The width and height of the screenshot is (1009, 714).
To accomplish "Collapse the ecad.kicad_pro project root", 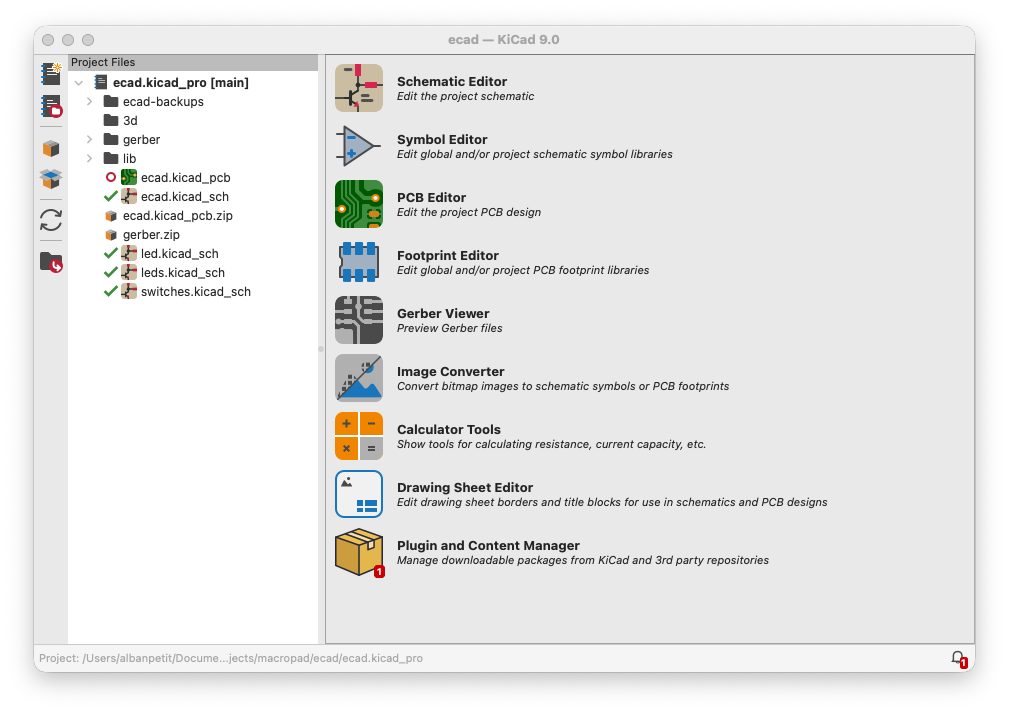I will point(79,83).
